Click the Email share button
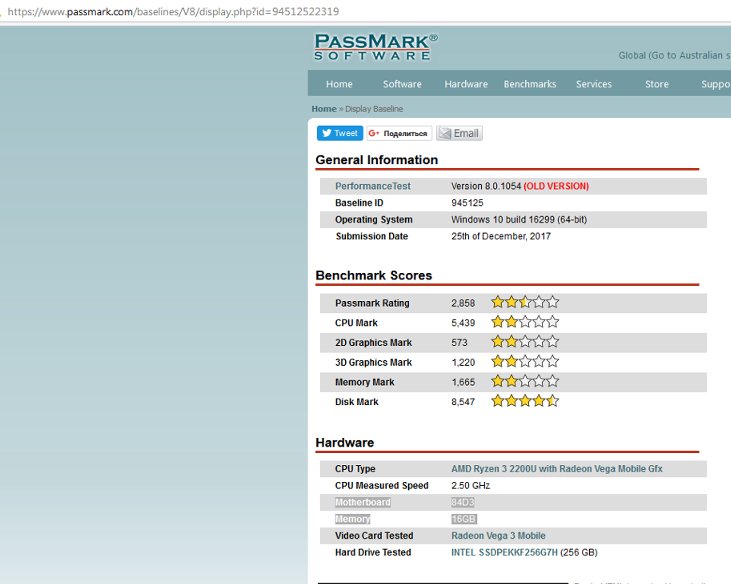Viewport: 731px width, 584px height. pyautogui.click(x=459, y=133)
